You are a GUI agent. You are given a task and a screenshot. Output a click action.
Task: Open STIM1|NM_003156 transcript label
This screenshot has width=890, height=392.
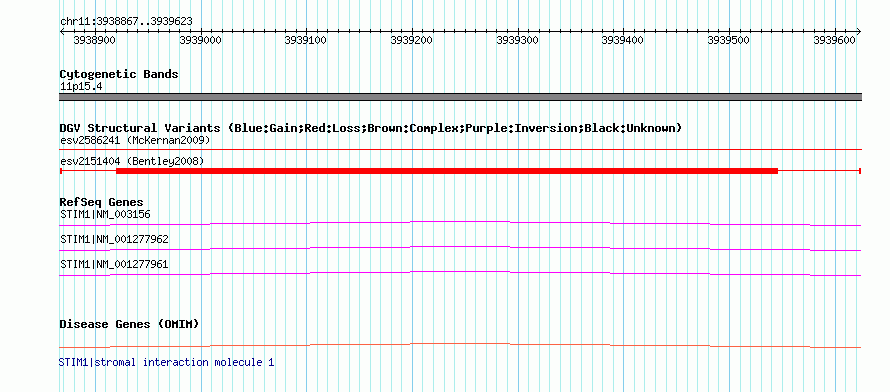point(105,214)
